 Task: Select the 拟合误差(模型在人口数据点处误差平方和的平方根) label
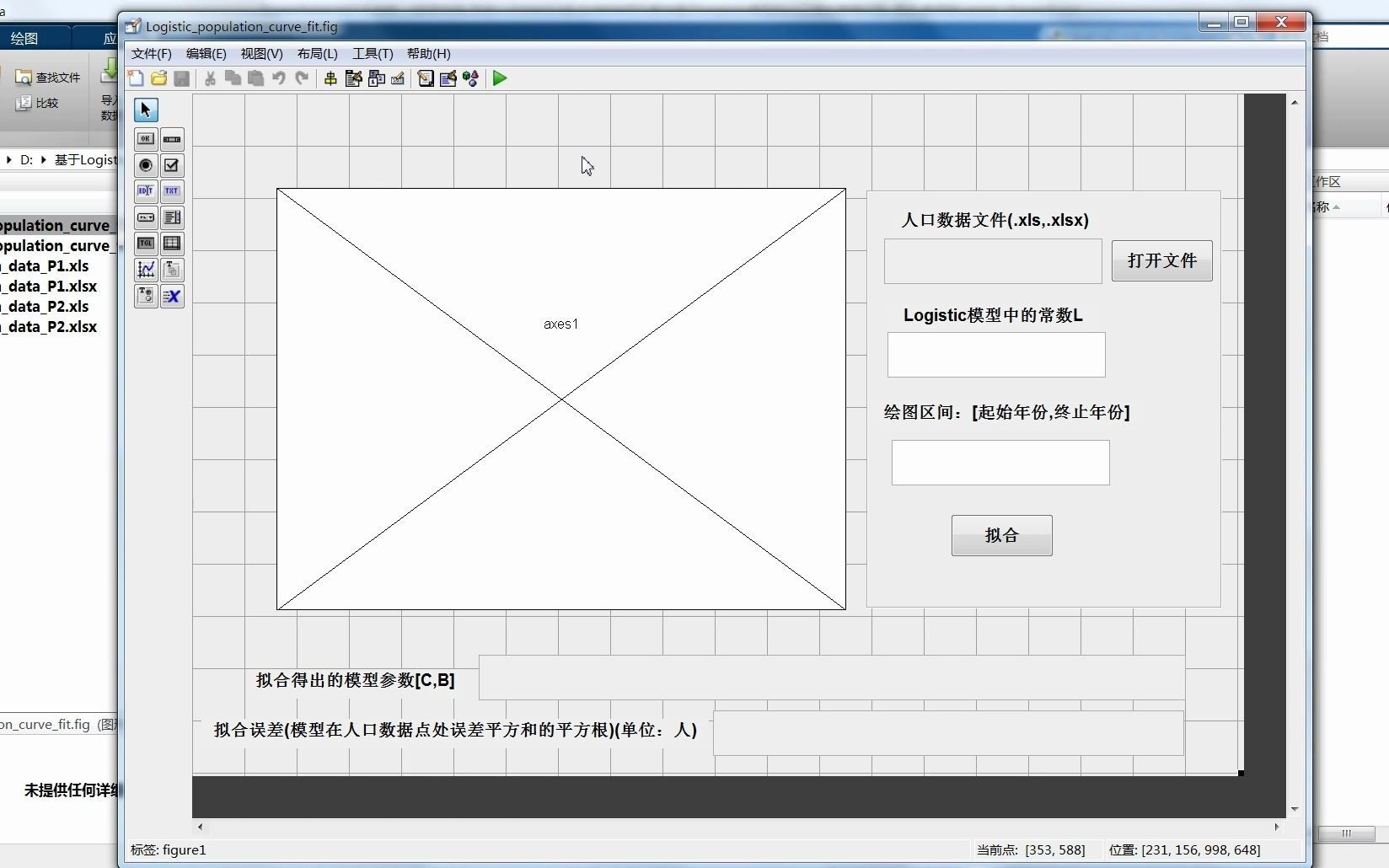coord(455,730)
